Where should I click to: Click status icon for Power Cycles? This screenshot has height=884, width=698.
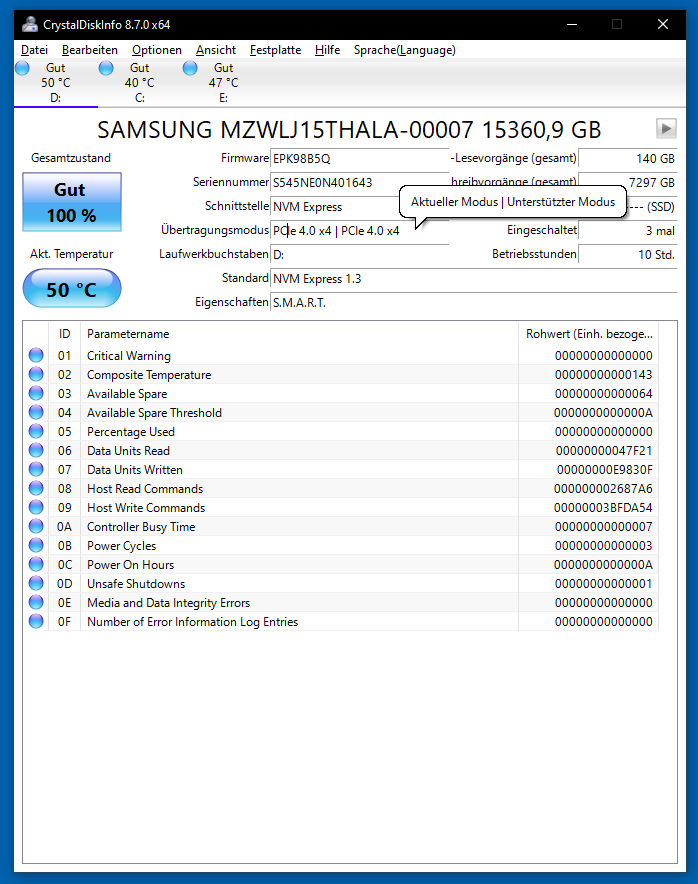36,545
